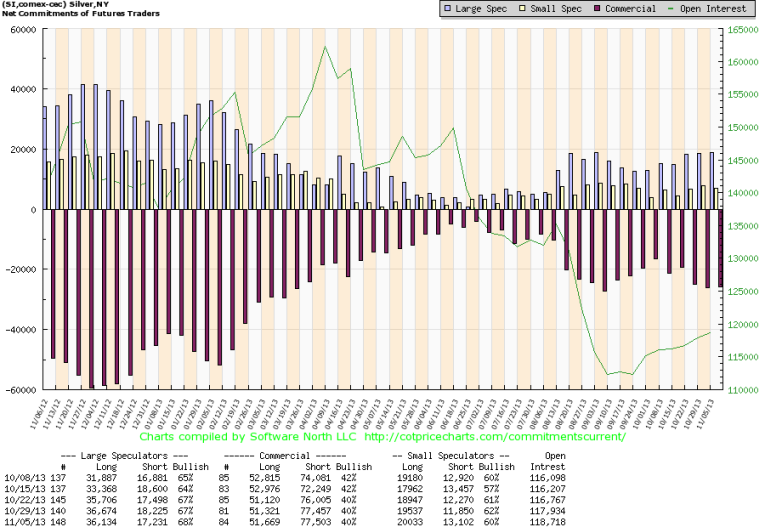
Task: Toggle the Commercial legend label
Action: click(x=631, y=9)
